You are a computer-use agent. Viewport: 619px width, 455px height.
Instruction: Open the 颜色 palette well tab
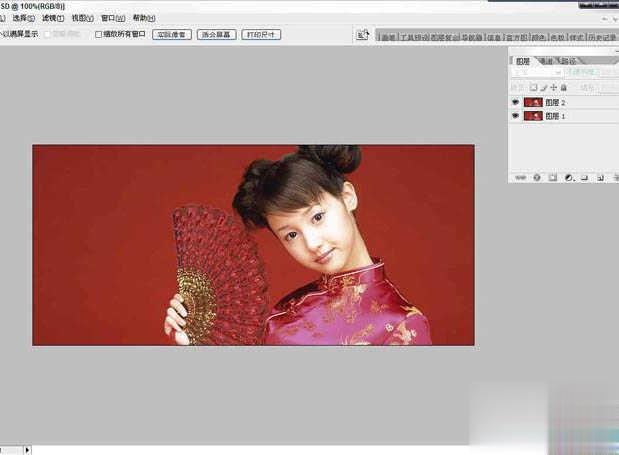click(x=538, y=37)
